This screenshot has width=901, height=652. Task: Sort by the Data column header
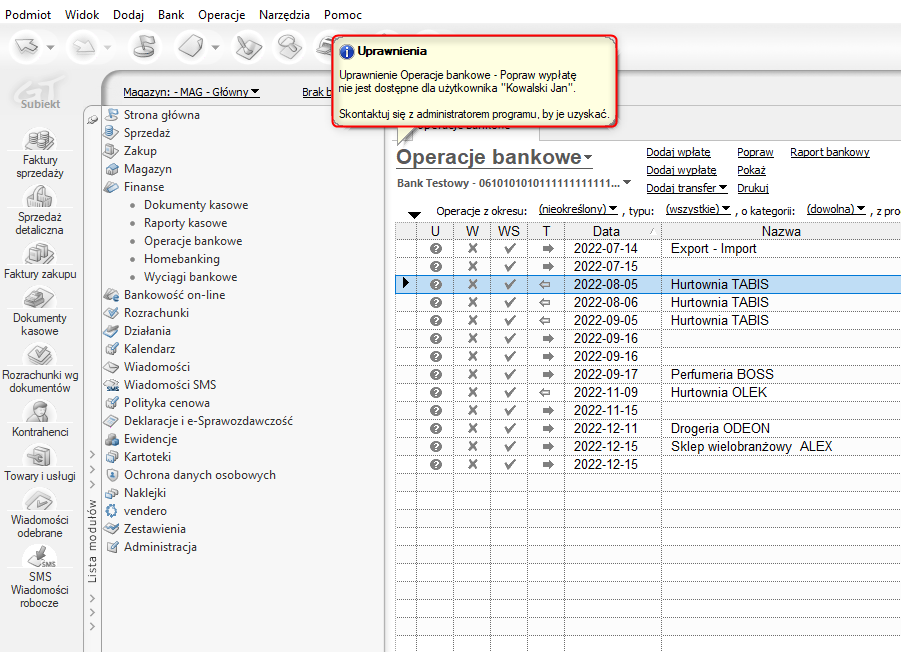coord(613,231)
